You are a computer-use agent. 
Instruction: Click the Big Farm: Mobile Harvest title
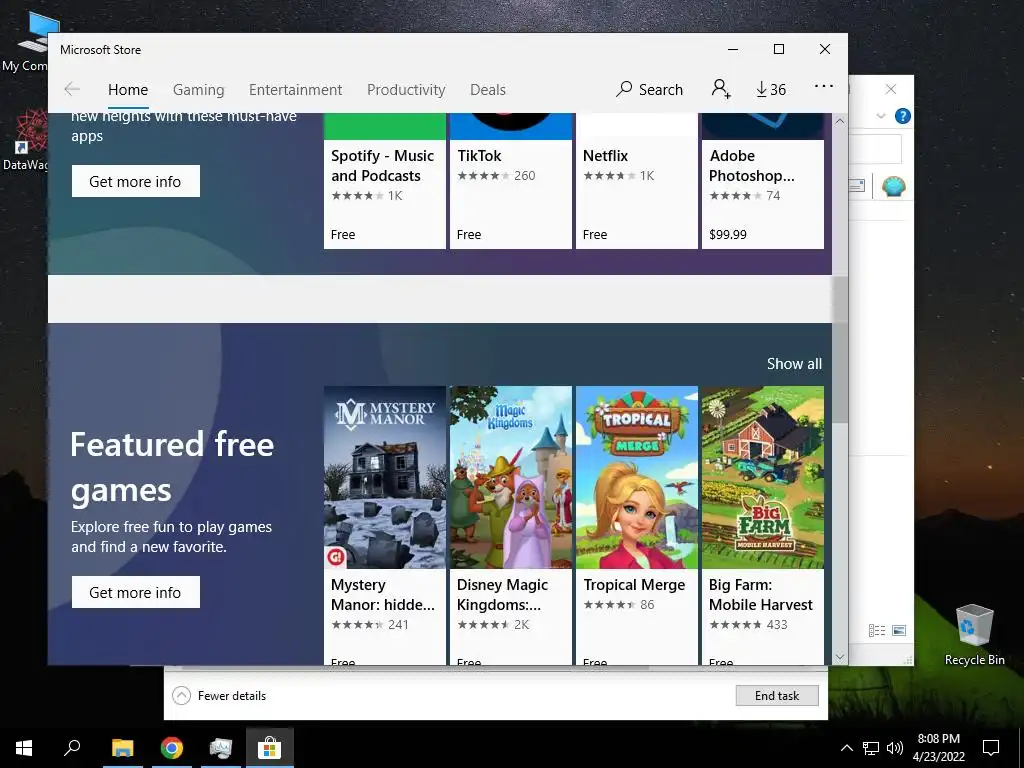(x=761, y=594)
